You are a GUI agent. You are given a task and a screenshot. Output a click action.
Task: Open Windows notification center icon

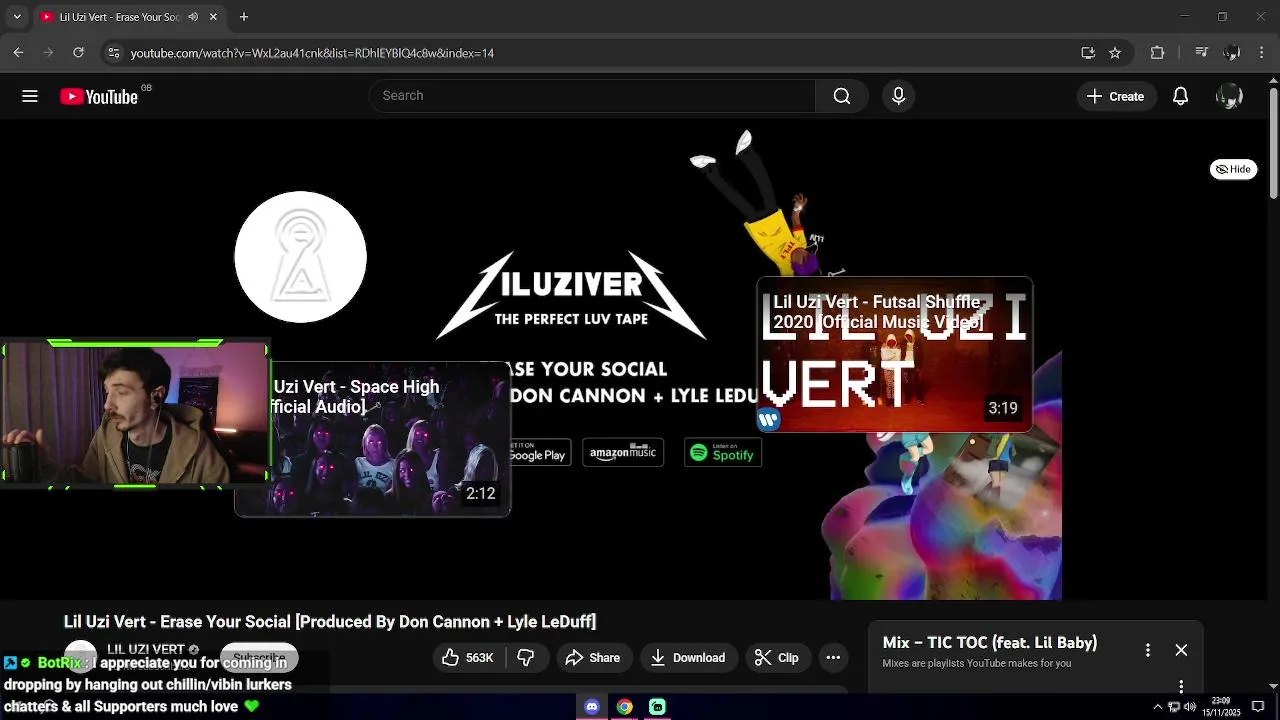pyautogui.click(x=1258, y=707)
